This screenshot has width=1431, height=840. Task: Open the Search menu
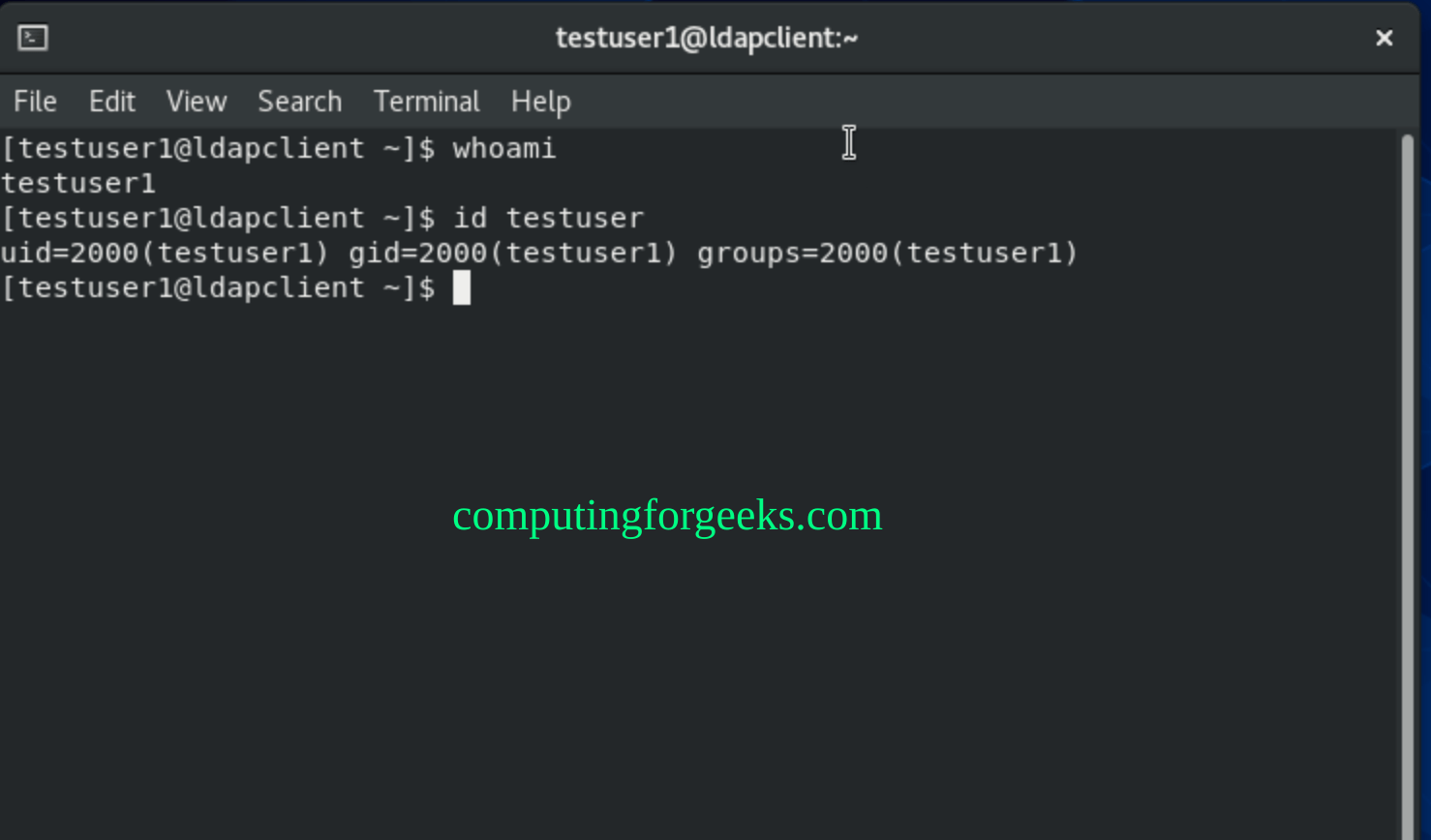(x=299, y=102)
